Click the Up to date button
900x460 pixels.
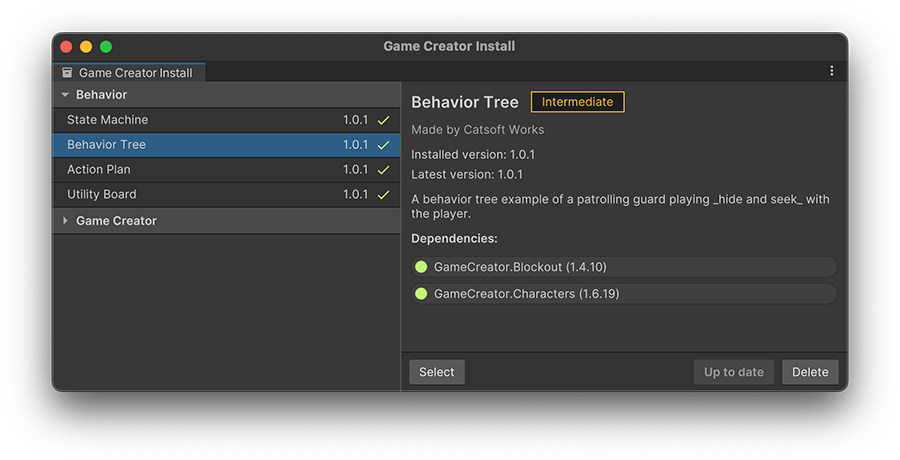point(734,372)
